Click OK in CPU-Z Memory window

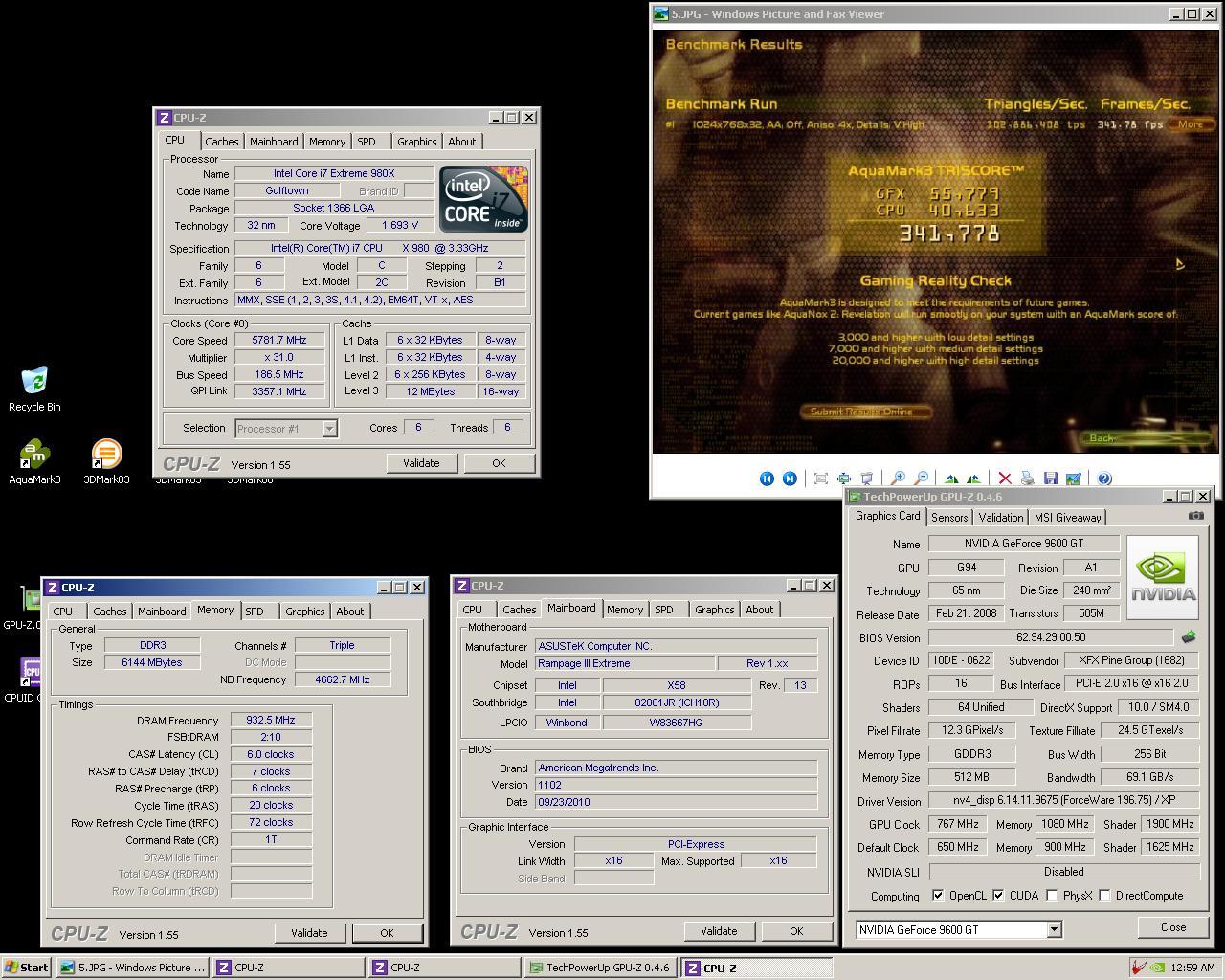pos(387,933)
